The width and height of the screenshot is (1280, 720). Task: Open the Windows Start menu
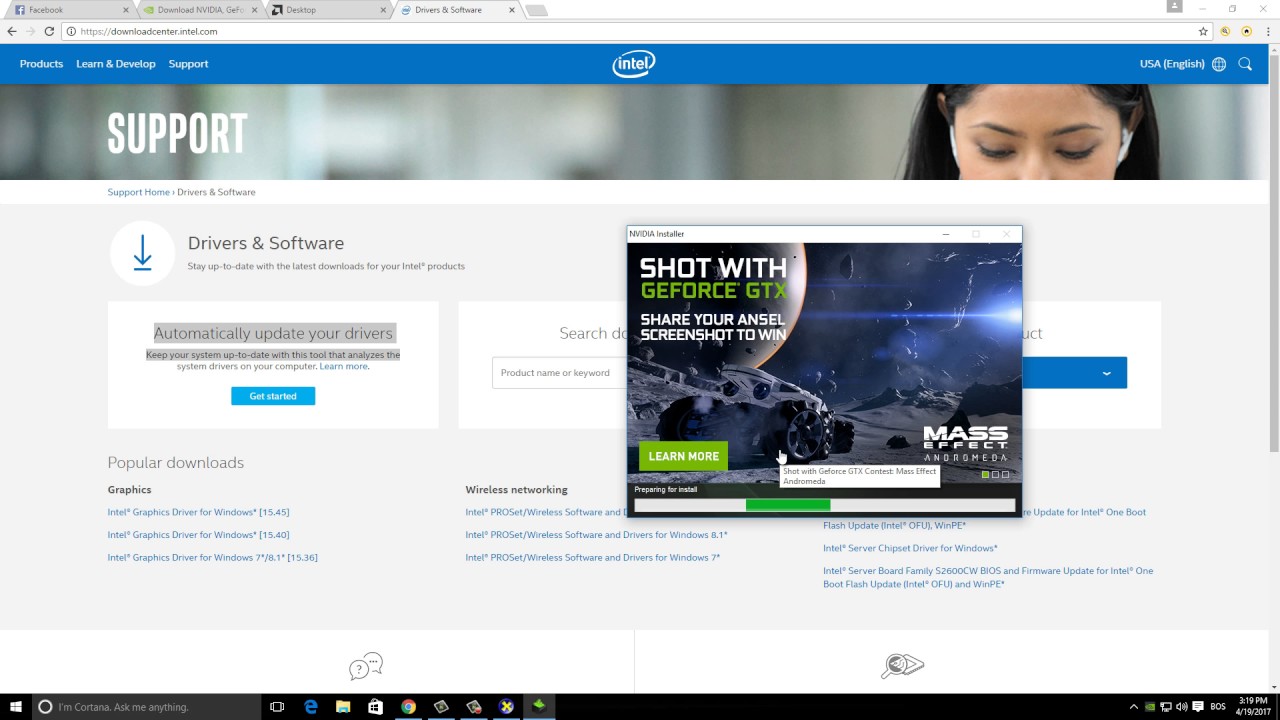16,706
